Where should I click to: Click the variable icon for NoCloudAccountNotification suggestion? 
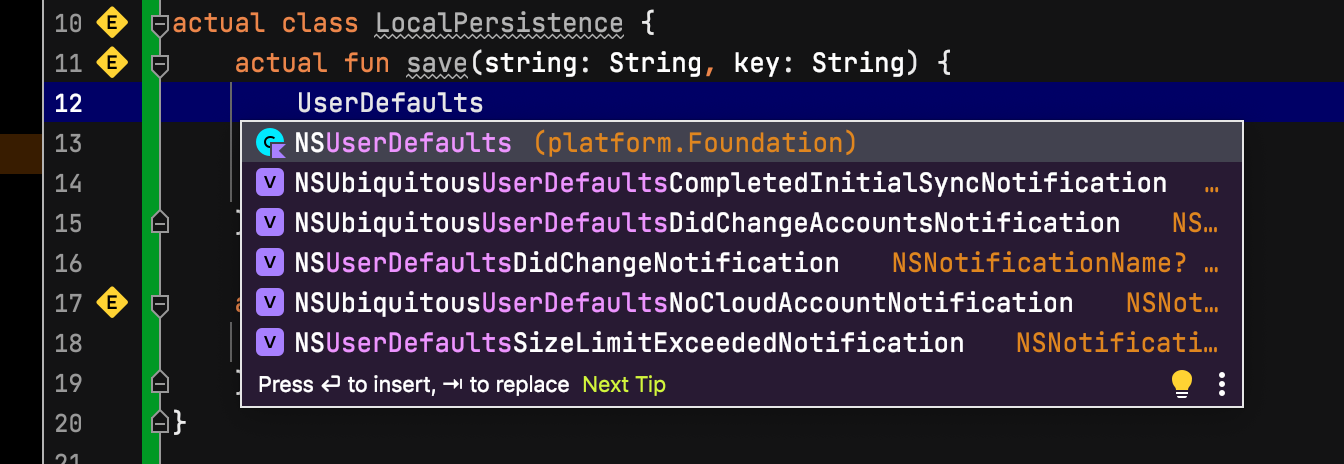(270, 303)
